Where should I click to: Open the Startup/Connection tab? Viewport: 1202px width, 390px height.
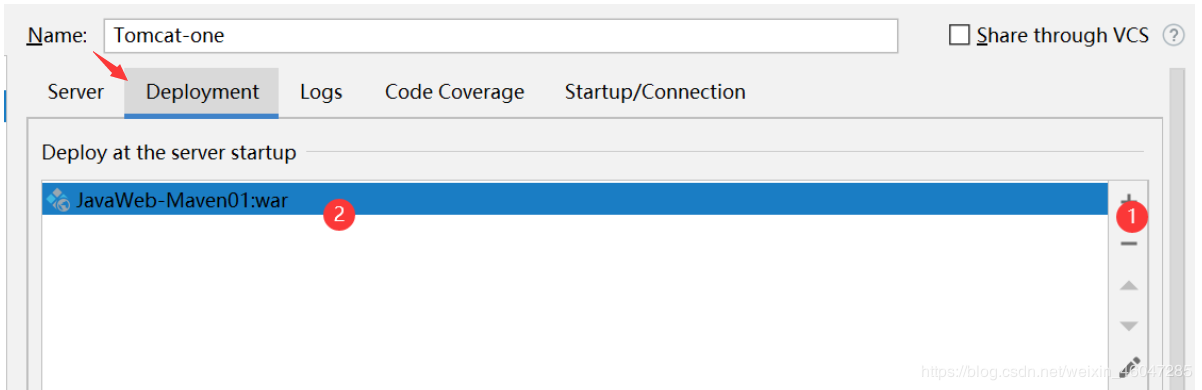click(x=655, y=92)
